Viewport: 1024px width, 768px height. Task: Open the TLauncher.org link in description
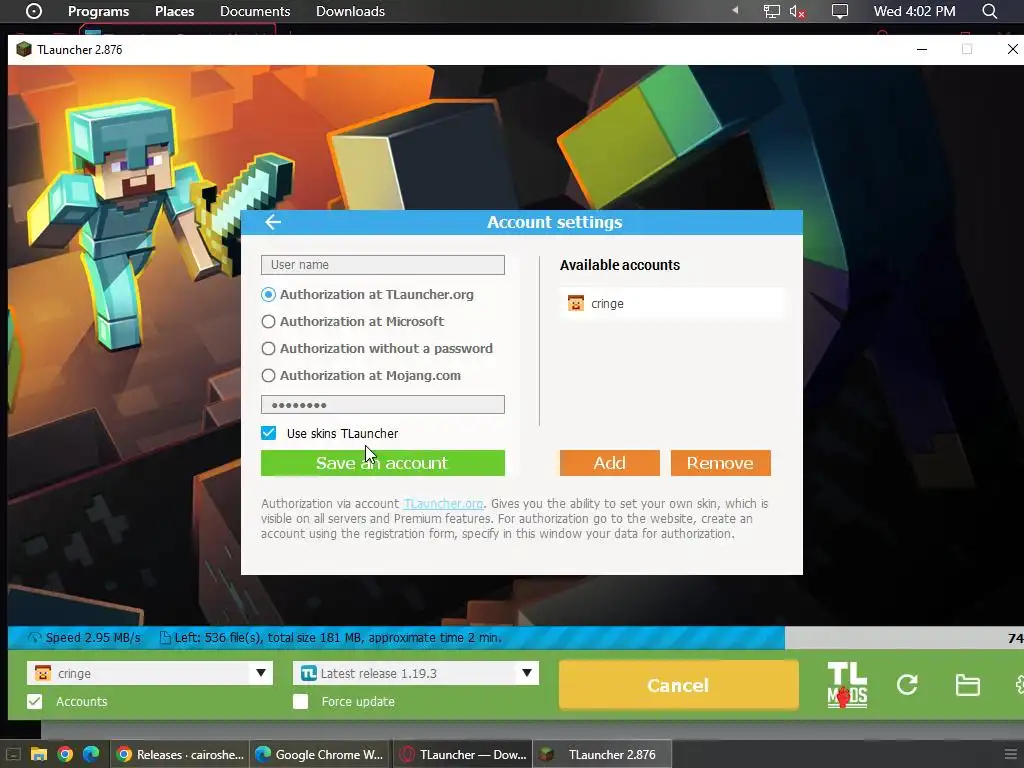(443, 504)
